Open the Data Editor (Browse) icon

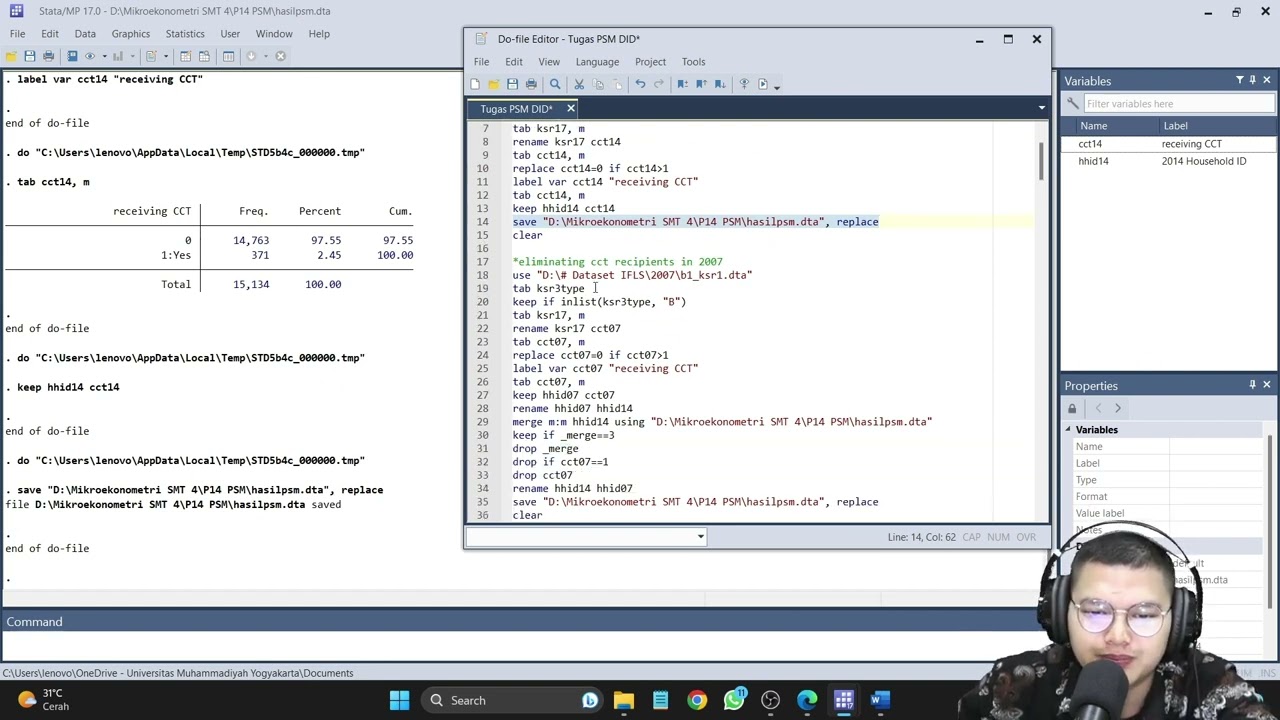tap(204, 56)
